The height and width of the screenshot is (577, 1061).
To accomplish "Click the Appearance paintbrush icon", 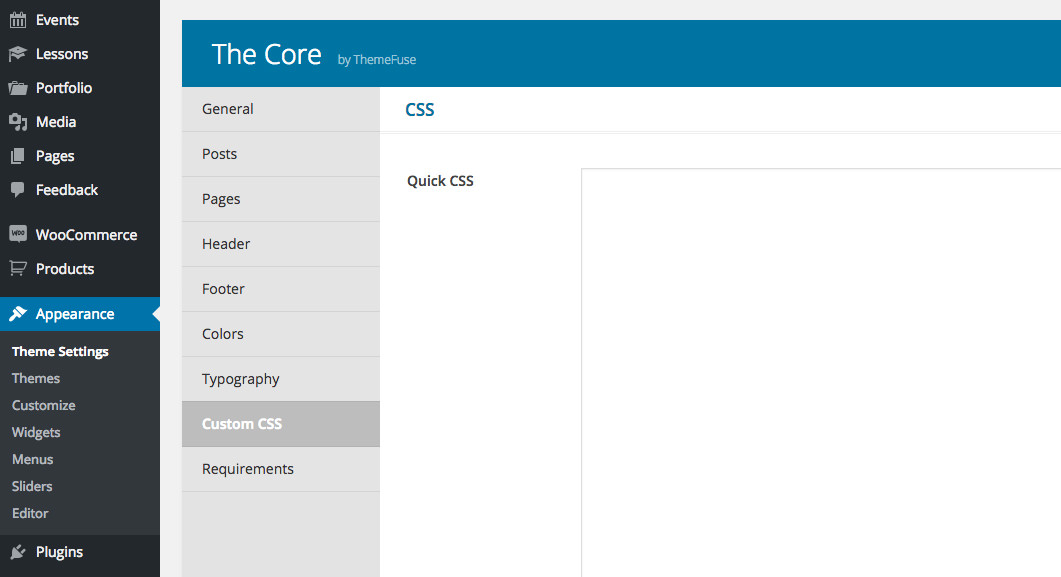I will coord(18,314).
